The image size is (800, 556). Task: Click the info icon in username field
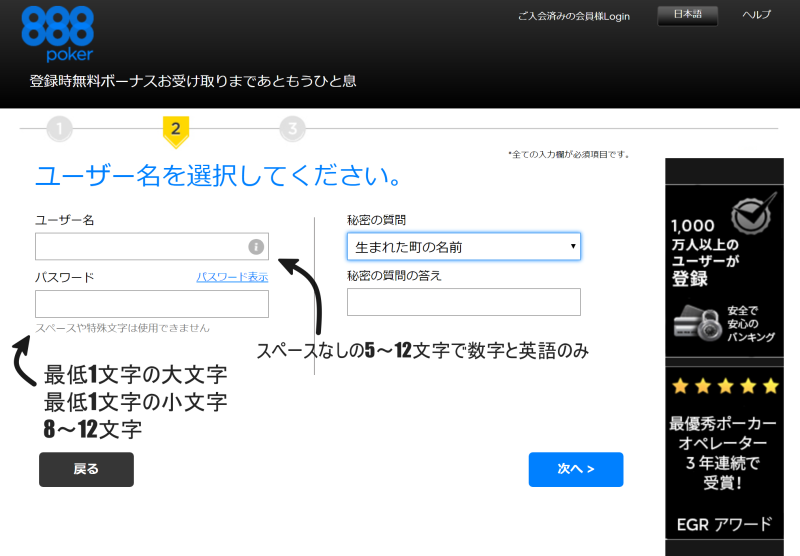pyautogui.click(x=256, y=246)
